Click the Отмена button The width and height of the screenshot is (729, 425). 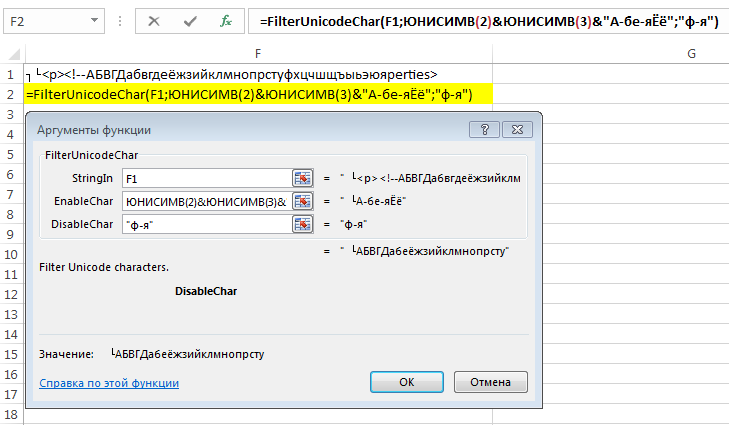(490, 382)
